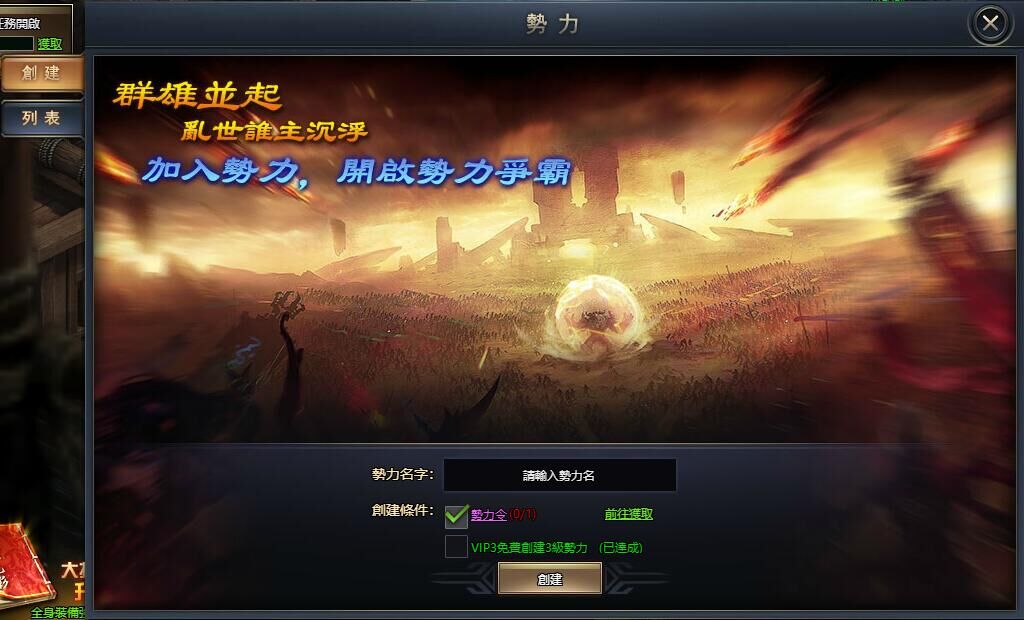Click the red (0/1) token counter
The width and height of the screenshot is (1024, 620).
click(x=522, y=515)
